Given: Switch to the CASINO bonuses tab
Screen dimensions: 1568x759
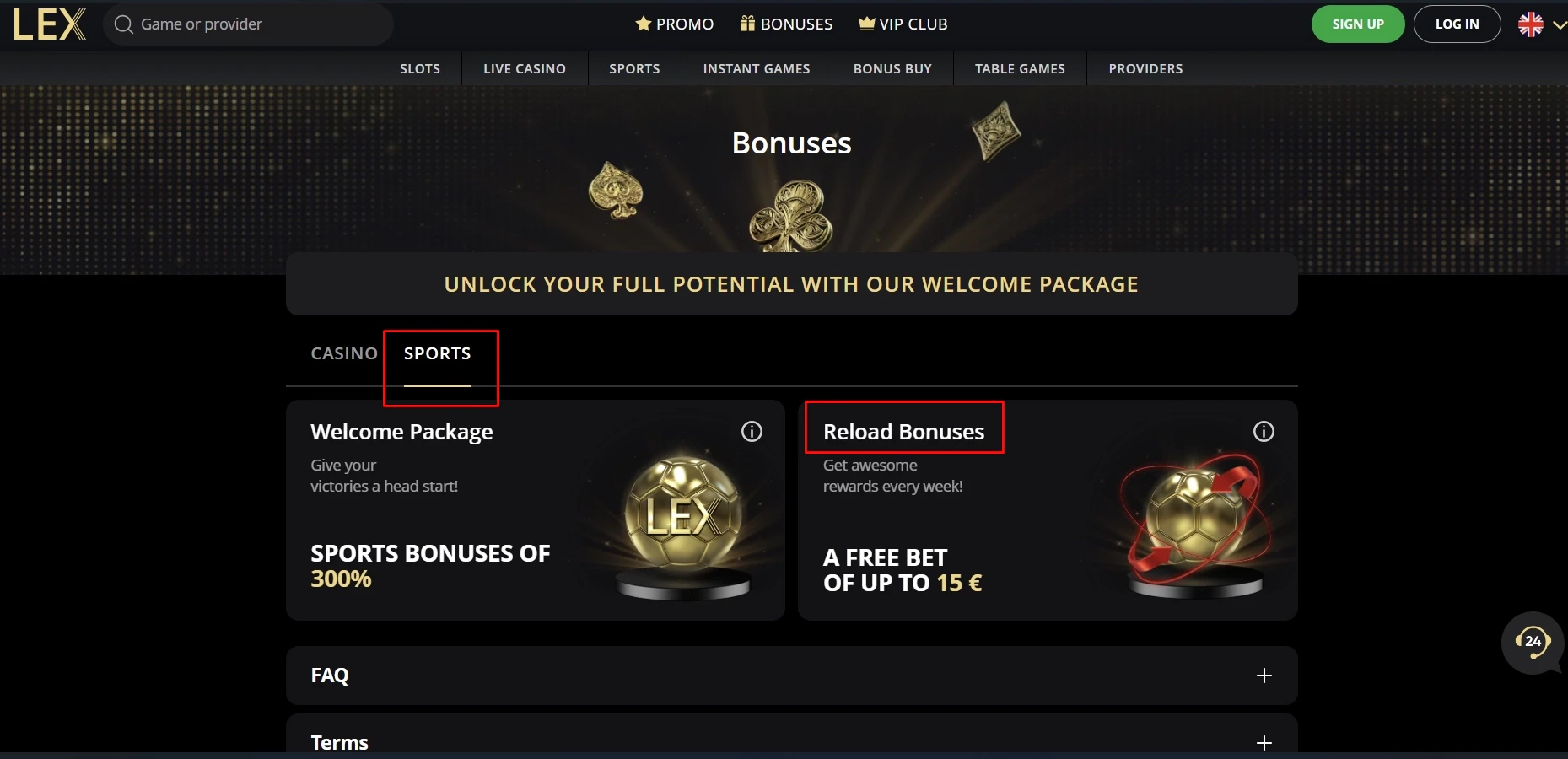Looking at the screenshot, I should pos(344,353).
